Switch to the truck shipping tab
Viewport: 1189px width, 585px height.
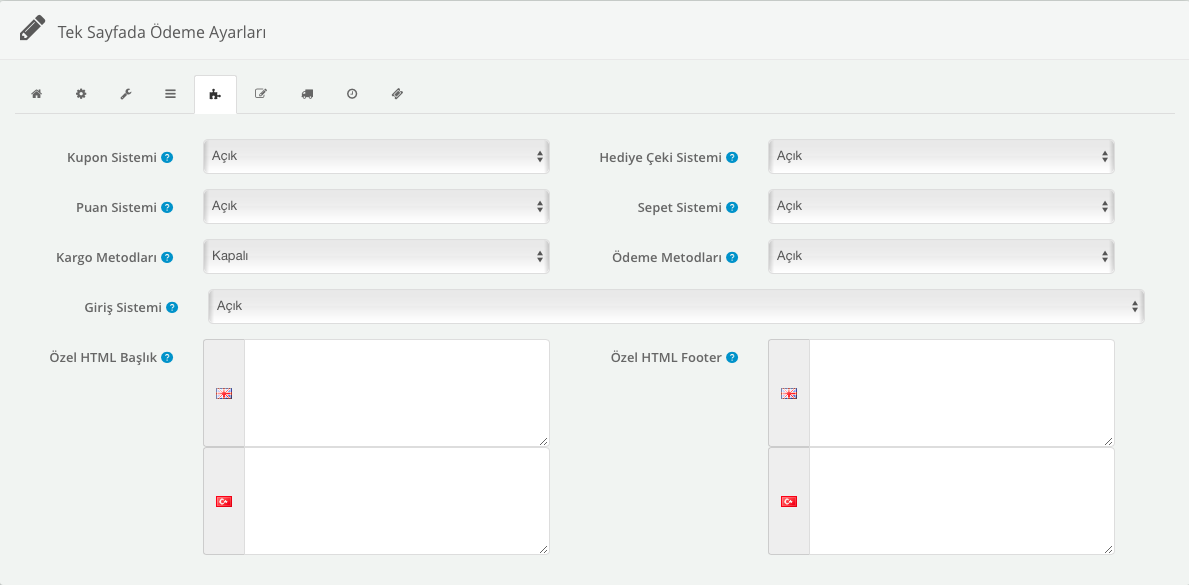pyautogui.click(x=307, y=94)
